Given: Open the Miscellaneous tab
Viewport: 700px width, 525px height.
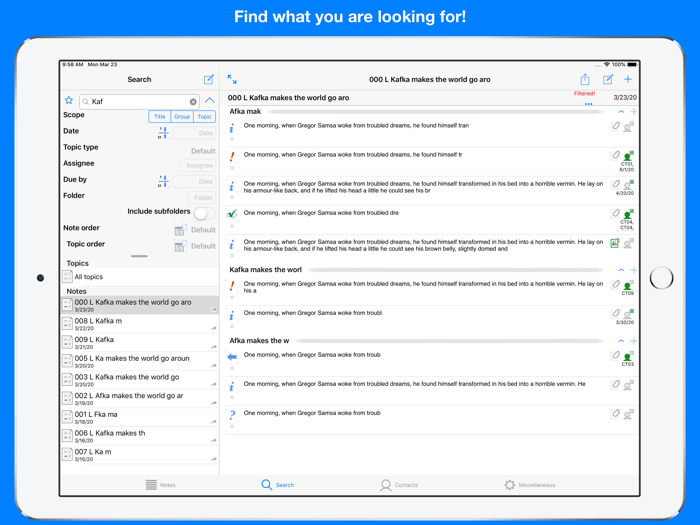Looking at the screenshot, I should [x=528, y=485].
